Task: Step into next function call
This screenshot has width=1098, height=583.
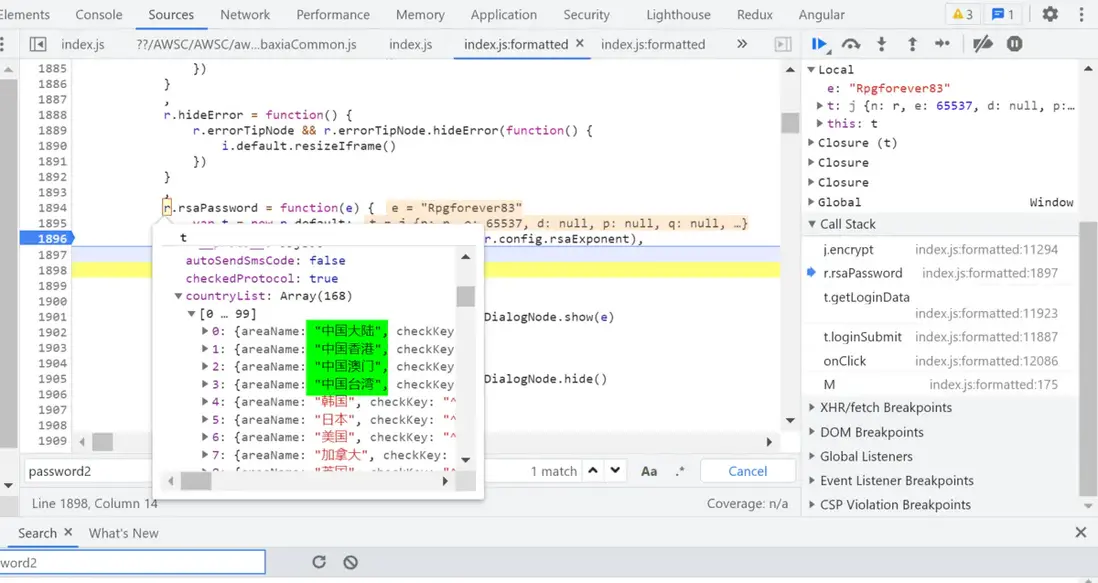Action: click(881, 44)
